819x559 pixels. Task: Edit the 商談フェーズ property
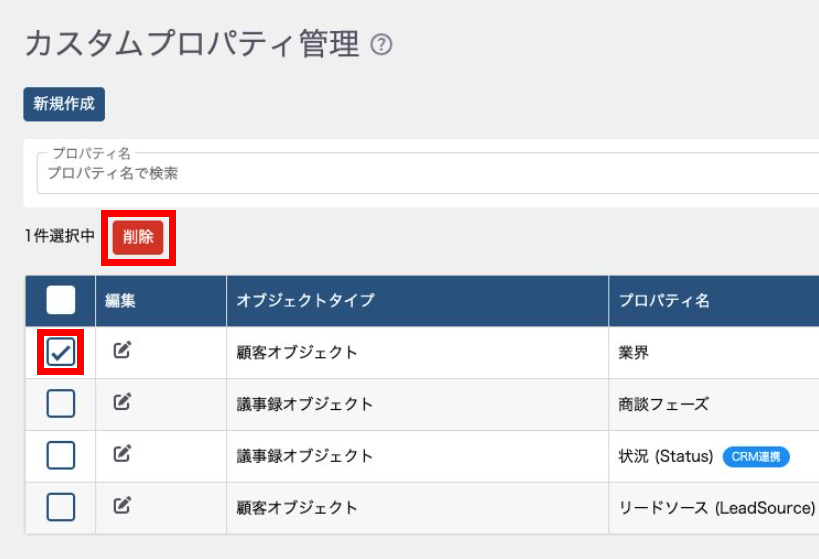click(122, 403)
